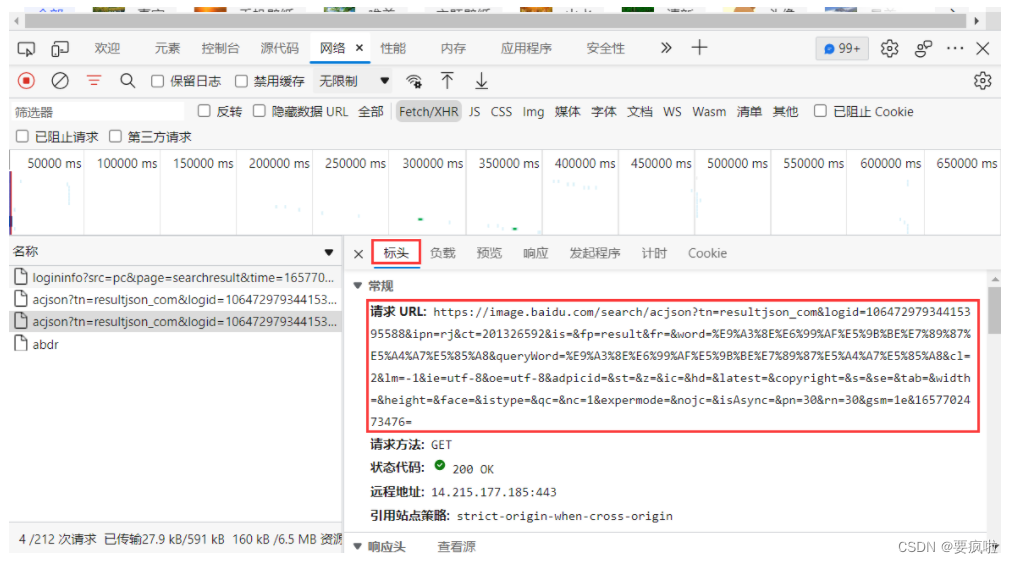Switch to the 控制台 tab
The width and height of the screenshot is (1013, 563).
click(x=220, y=48)
